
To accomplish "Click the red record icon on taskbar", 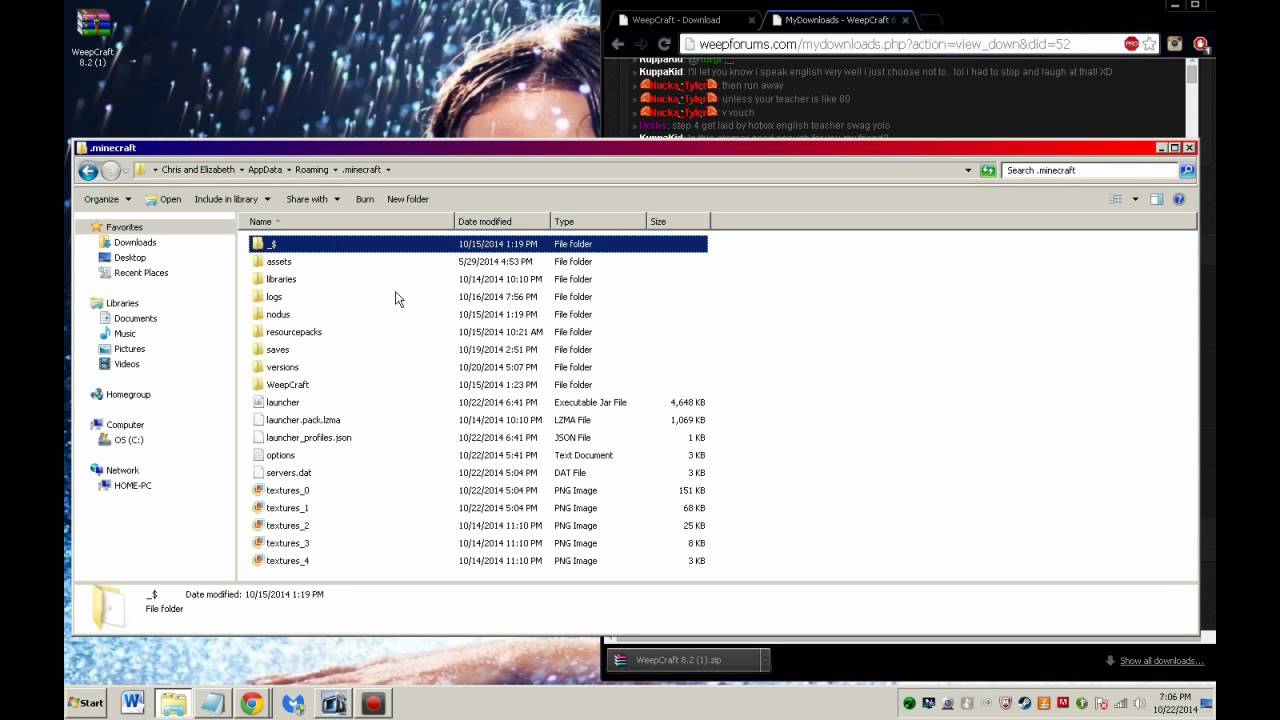I will coord(373,704).
